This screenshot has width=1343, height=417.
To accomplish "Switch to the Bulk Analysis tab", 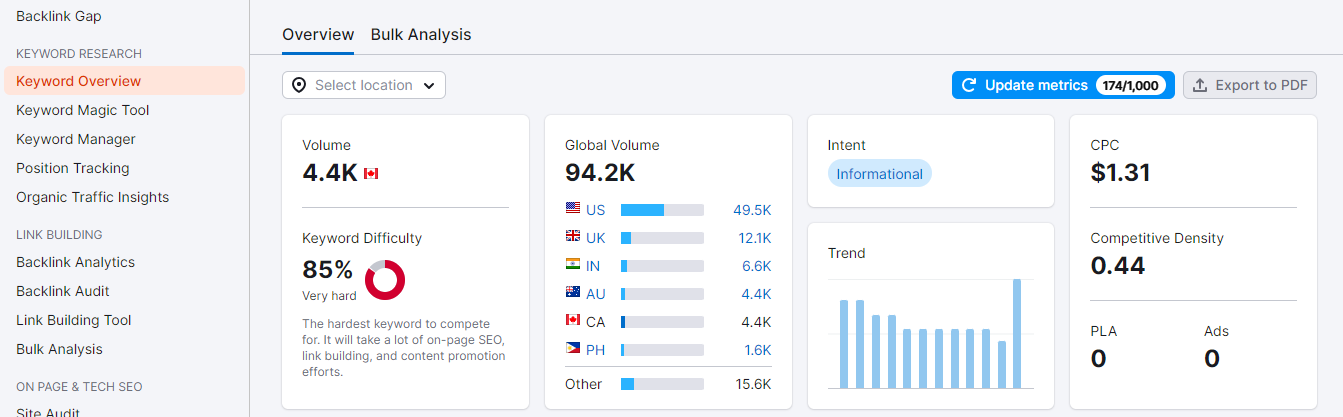I will pos(421,34).
